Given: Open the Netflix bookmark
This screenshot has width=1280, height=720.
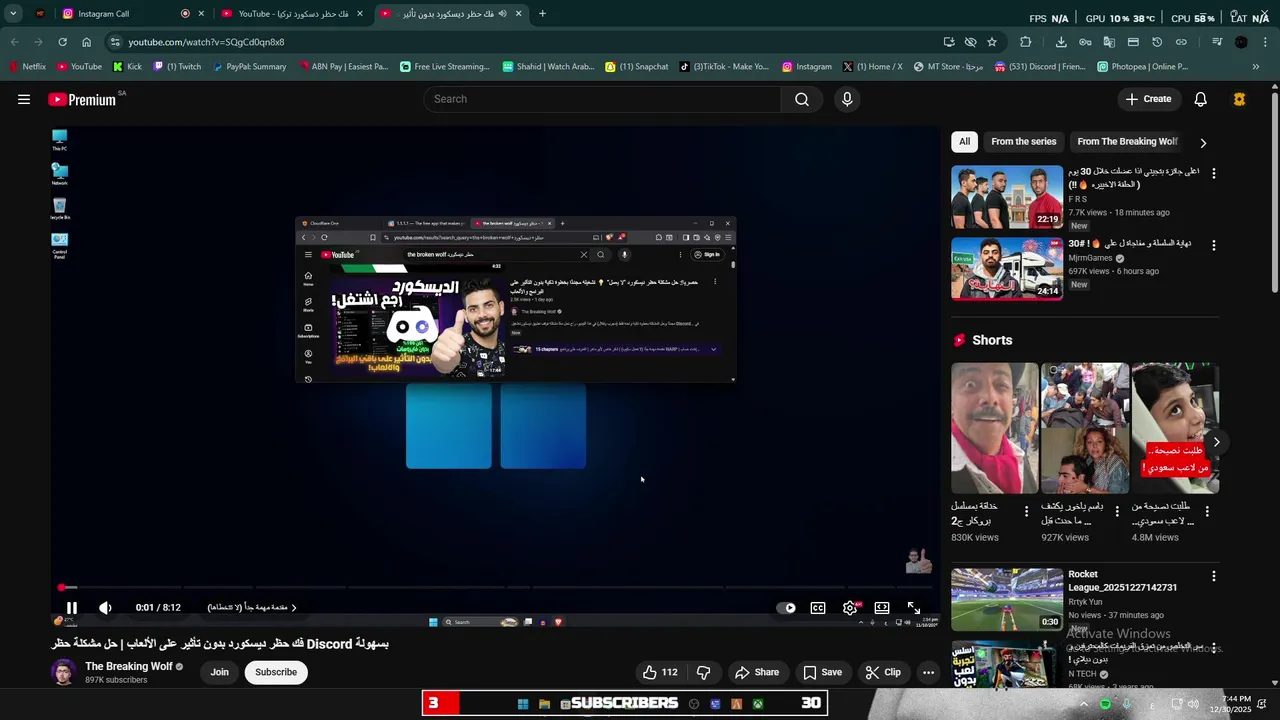Looking at the screenshot, I should 28,67.
